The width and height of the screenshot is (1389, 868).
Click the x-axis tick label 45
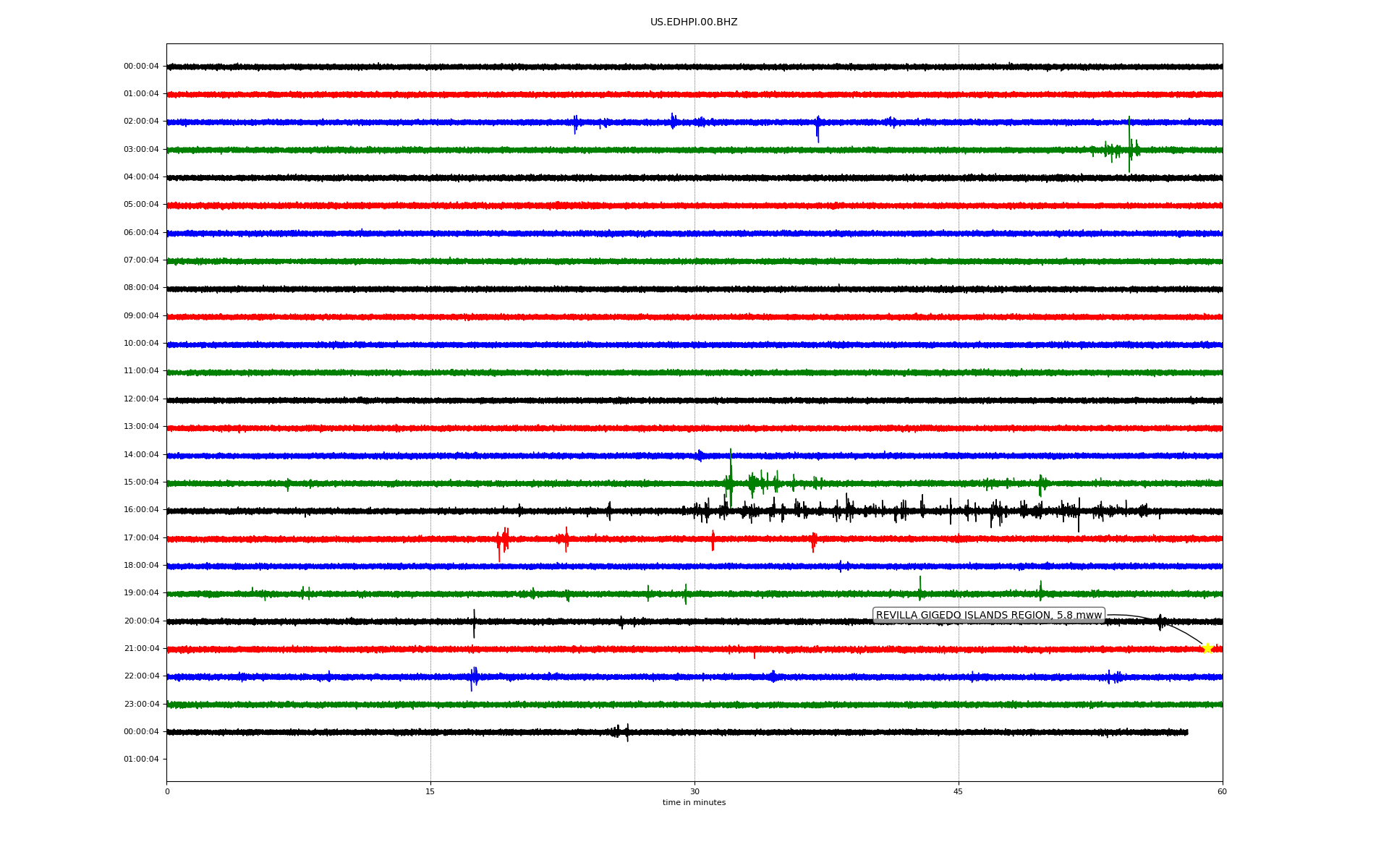point(959,792)
